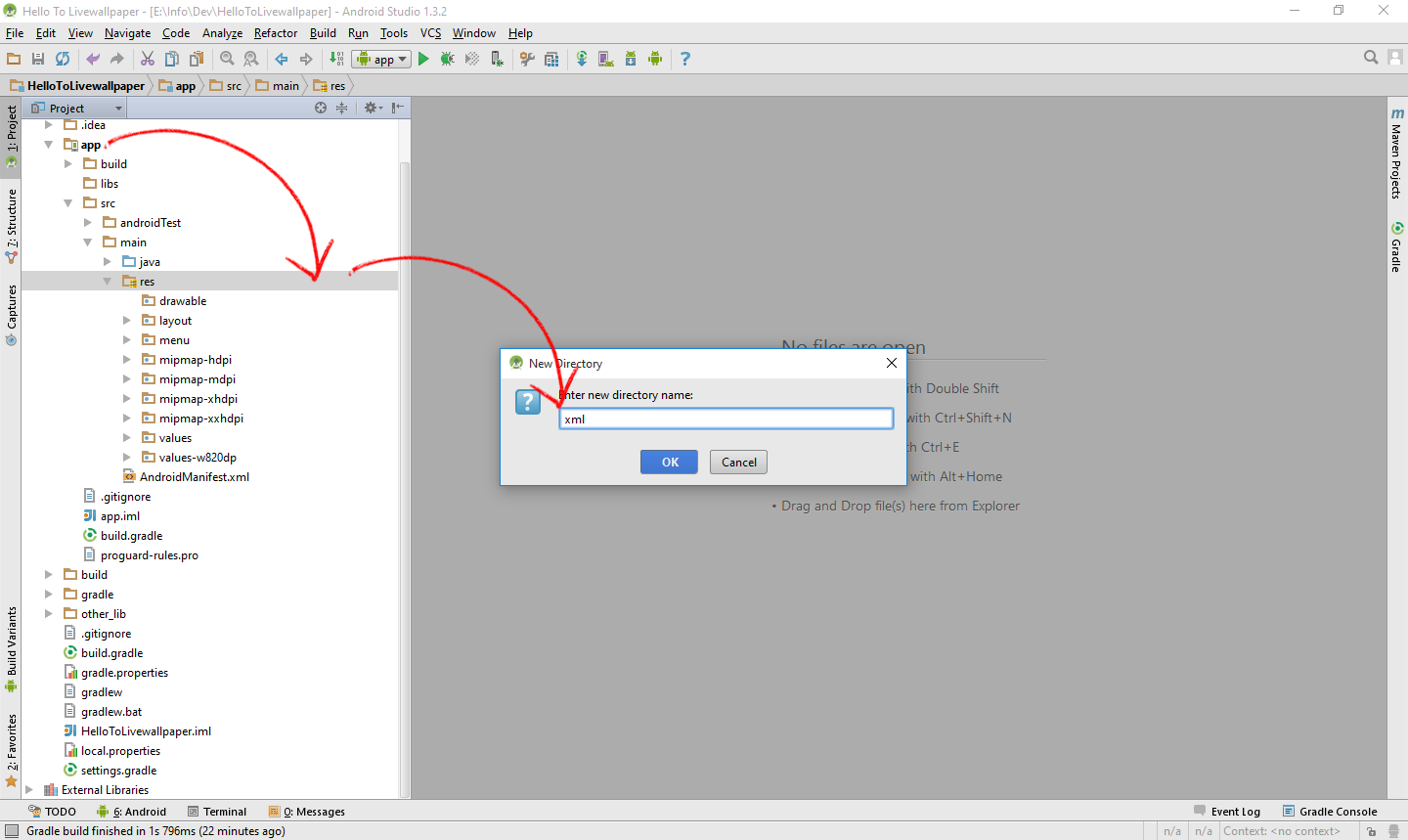This screenshot has height=840, width=1408.
Task: Click the navigate Back arrow icon
Action: click(x=282, y=59)
